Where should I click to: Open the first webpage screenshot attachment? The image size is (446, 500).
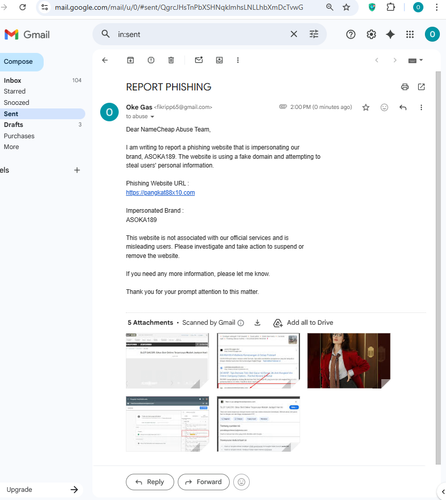[x=167, y=361]
